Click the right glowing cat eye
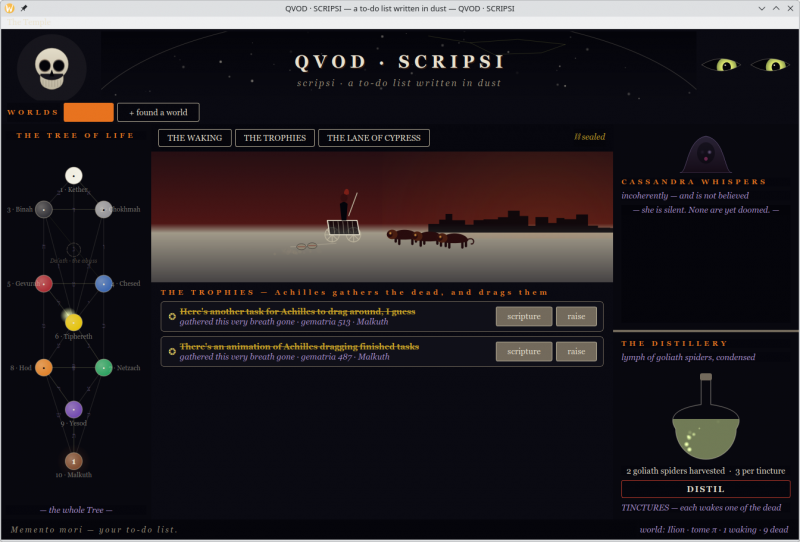This screenshot has width=800, height=542. (770, 65)
